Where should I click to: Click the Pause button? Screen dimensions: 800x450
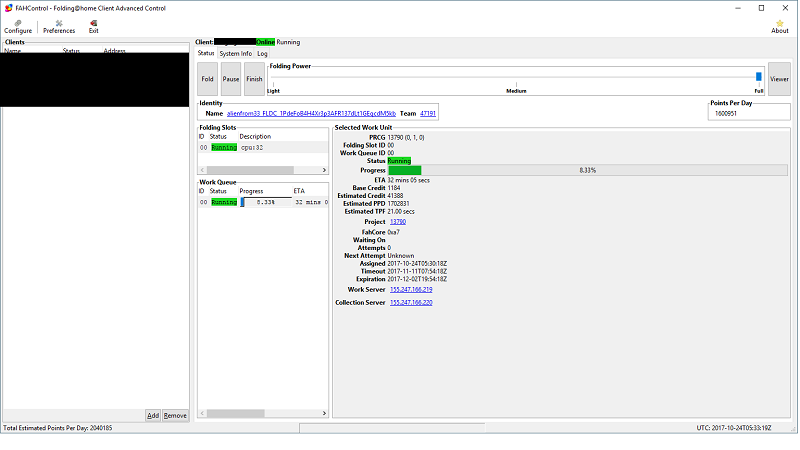tap(231, 79)
